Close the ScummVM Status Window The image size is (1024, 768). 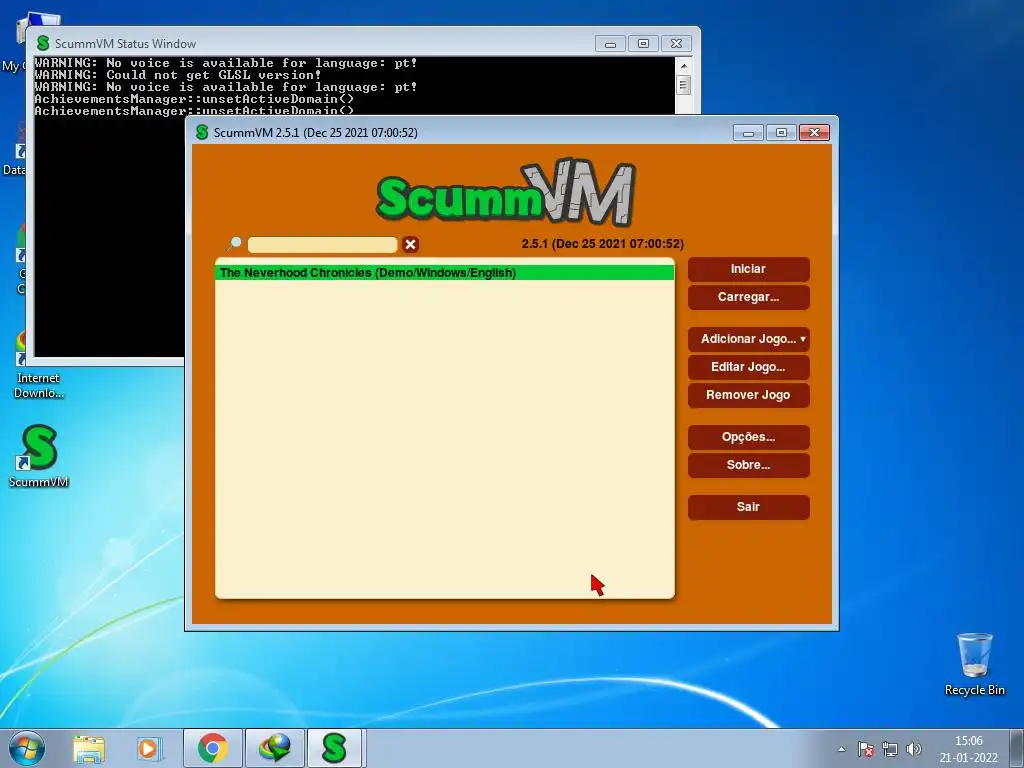click(677, 44)
